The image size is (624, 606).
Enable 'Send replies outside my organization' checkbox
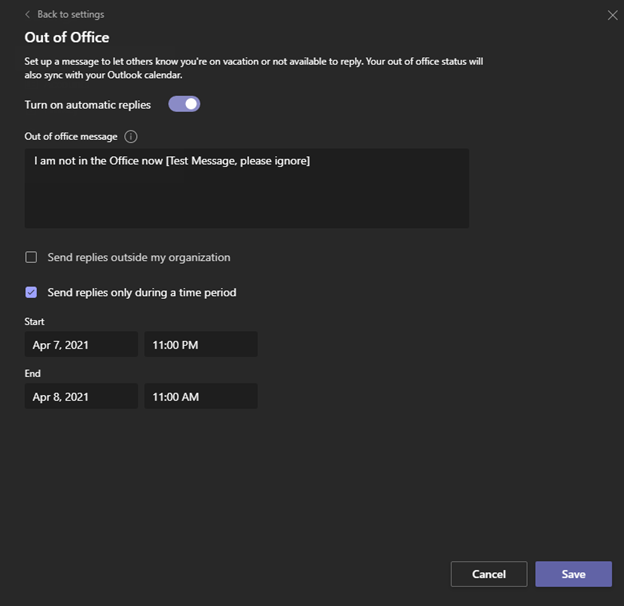coord(31,257)
